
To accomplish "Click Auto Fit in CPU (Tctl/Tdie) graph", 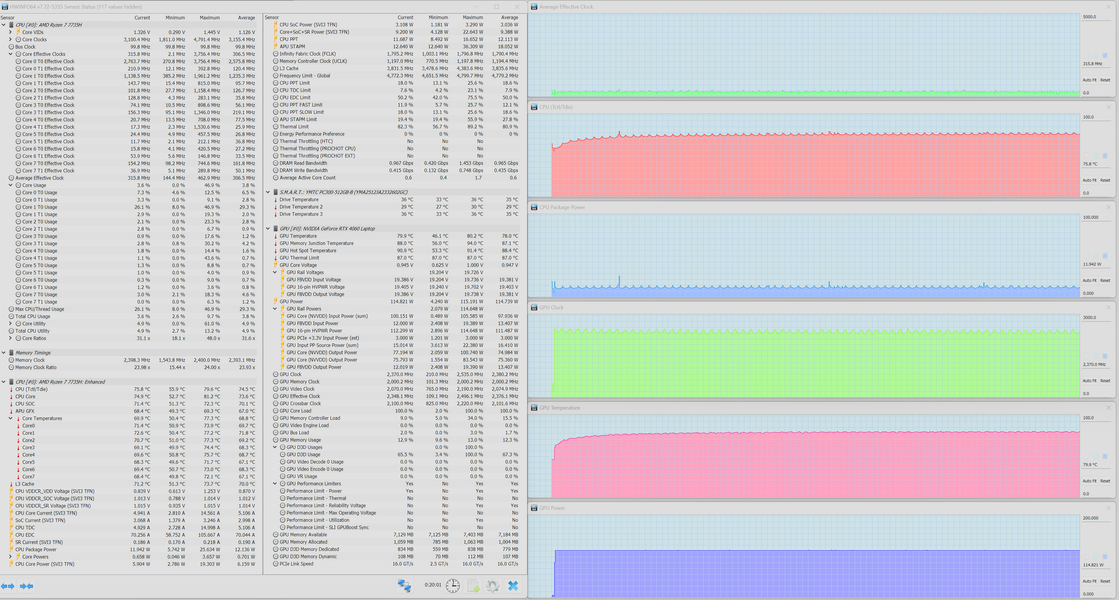I will pos(1089,180).
